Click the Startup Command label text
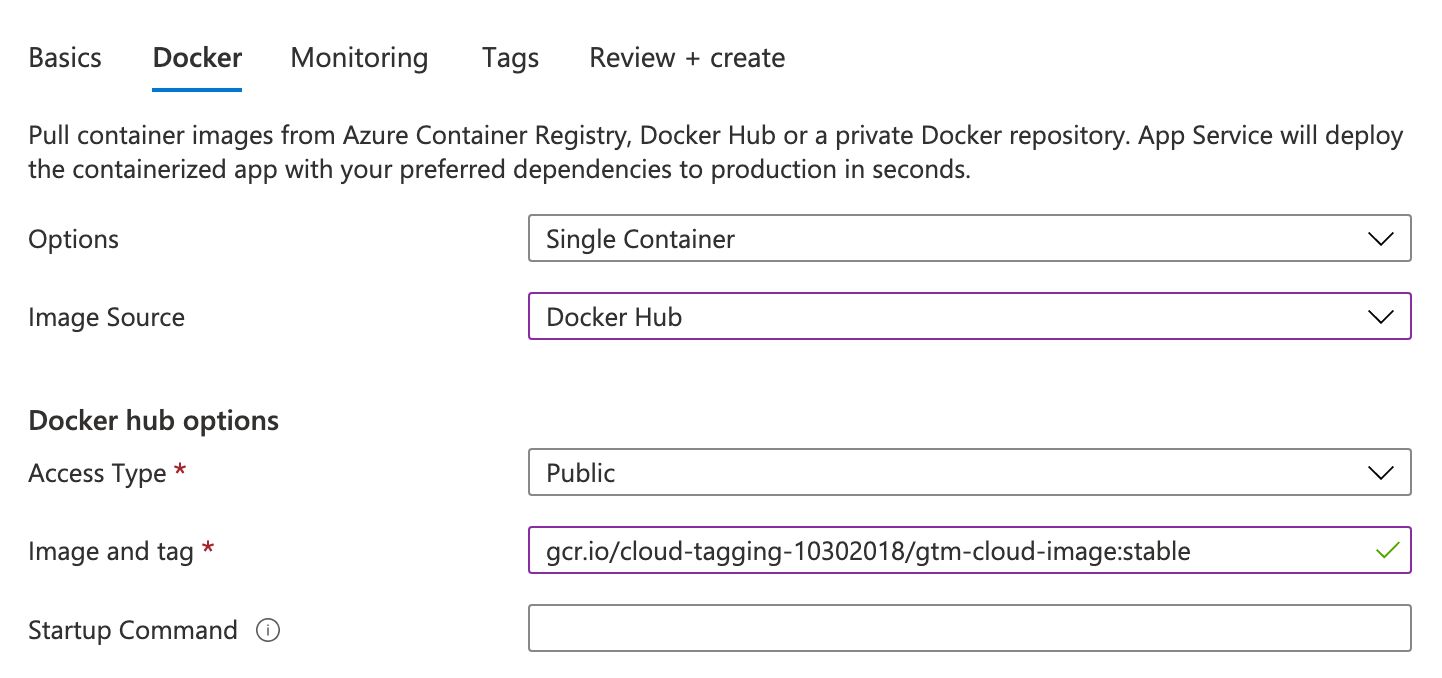Screen dimensions: 1442x678 point(133,631)
